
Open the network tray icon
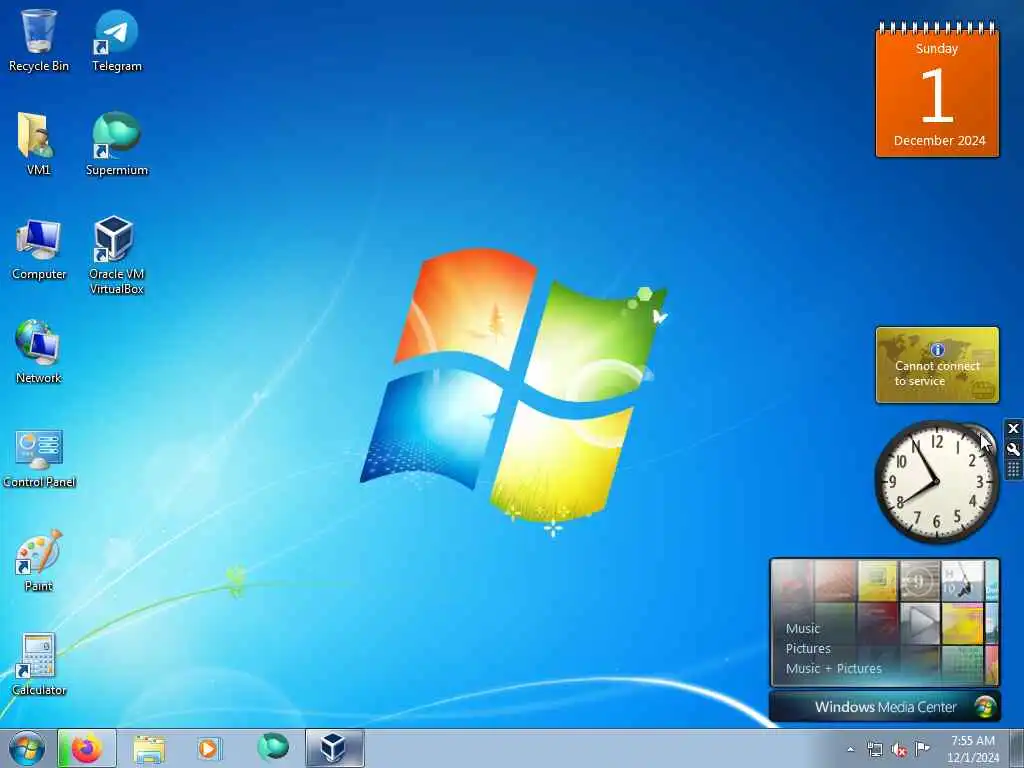874,749
